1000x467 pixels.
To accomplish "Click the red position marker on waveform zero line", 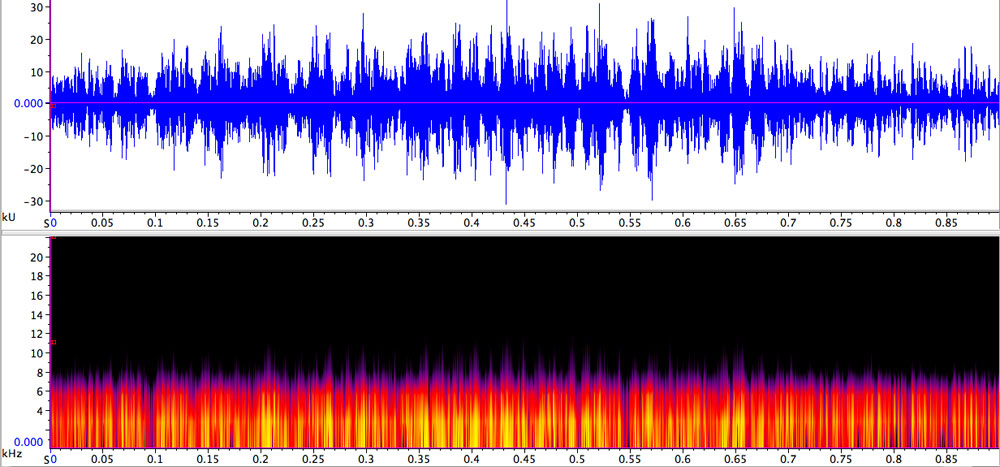I will click(54, 106).
